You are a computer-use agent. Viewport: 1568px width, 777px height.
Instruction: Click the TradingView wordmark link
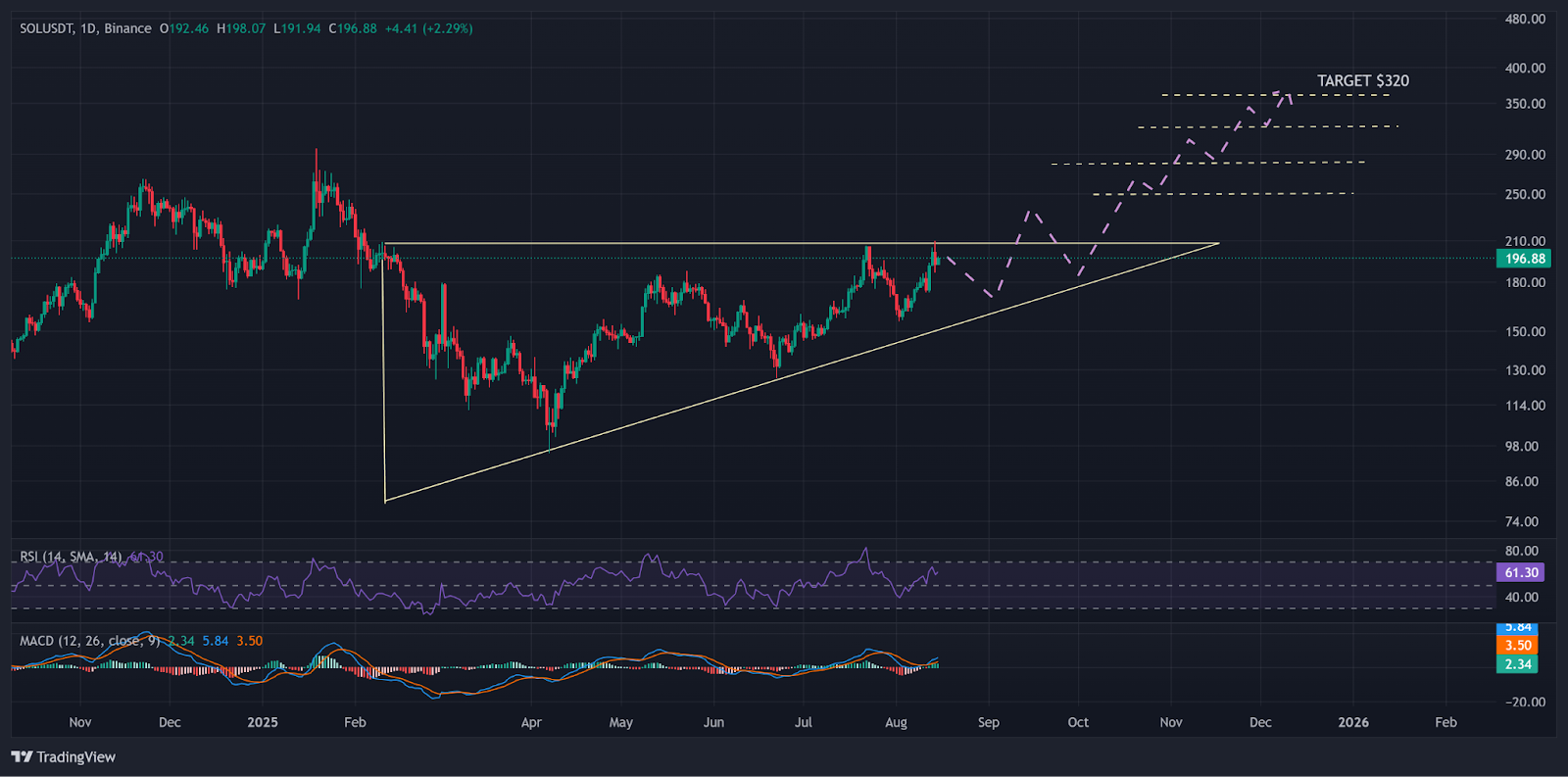click(x=75, y=757)
